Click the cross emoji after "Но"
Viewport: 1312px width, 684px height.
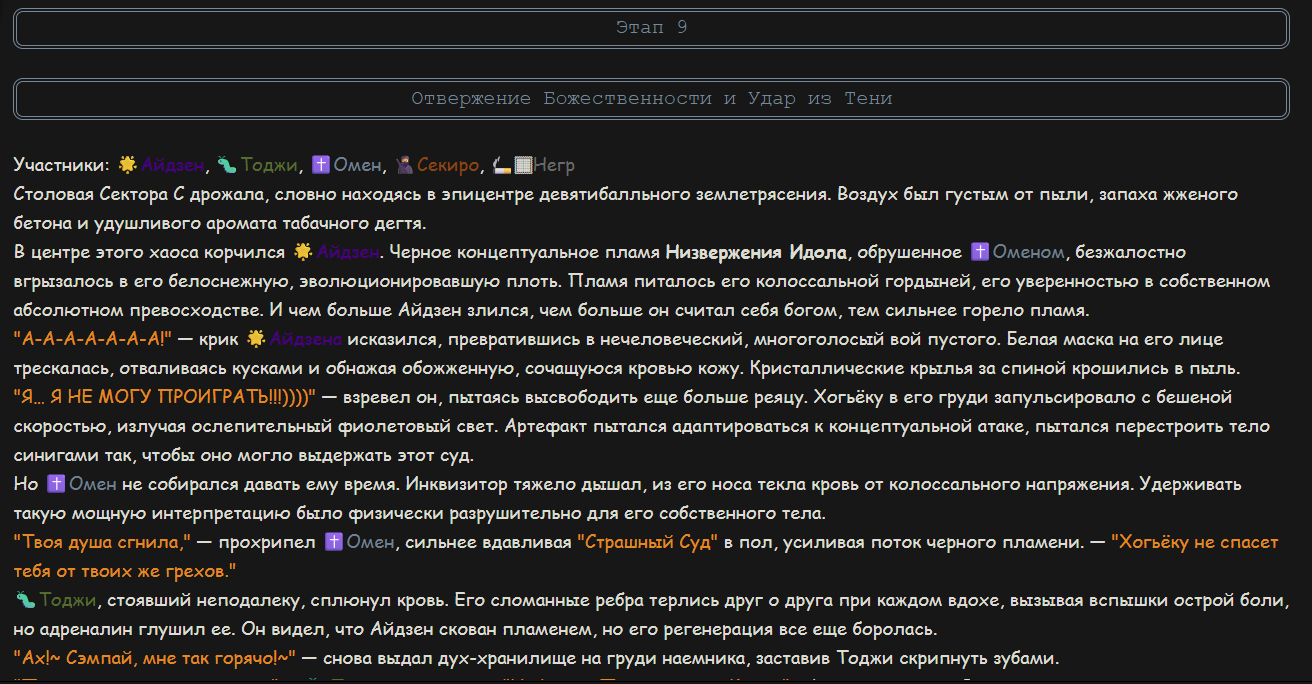[56, 484]
